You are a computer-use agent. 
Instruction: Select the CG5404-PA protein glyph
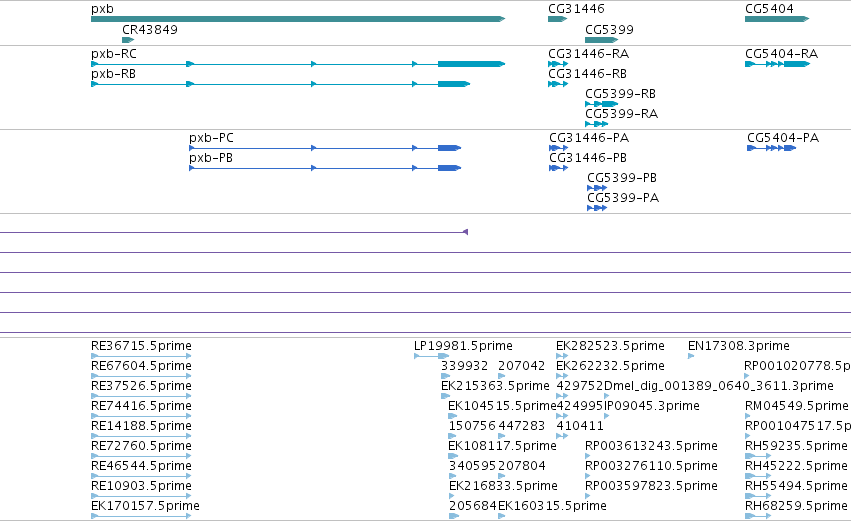[772, 148]
